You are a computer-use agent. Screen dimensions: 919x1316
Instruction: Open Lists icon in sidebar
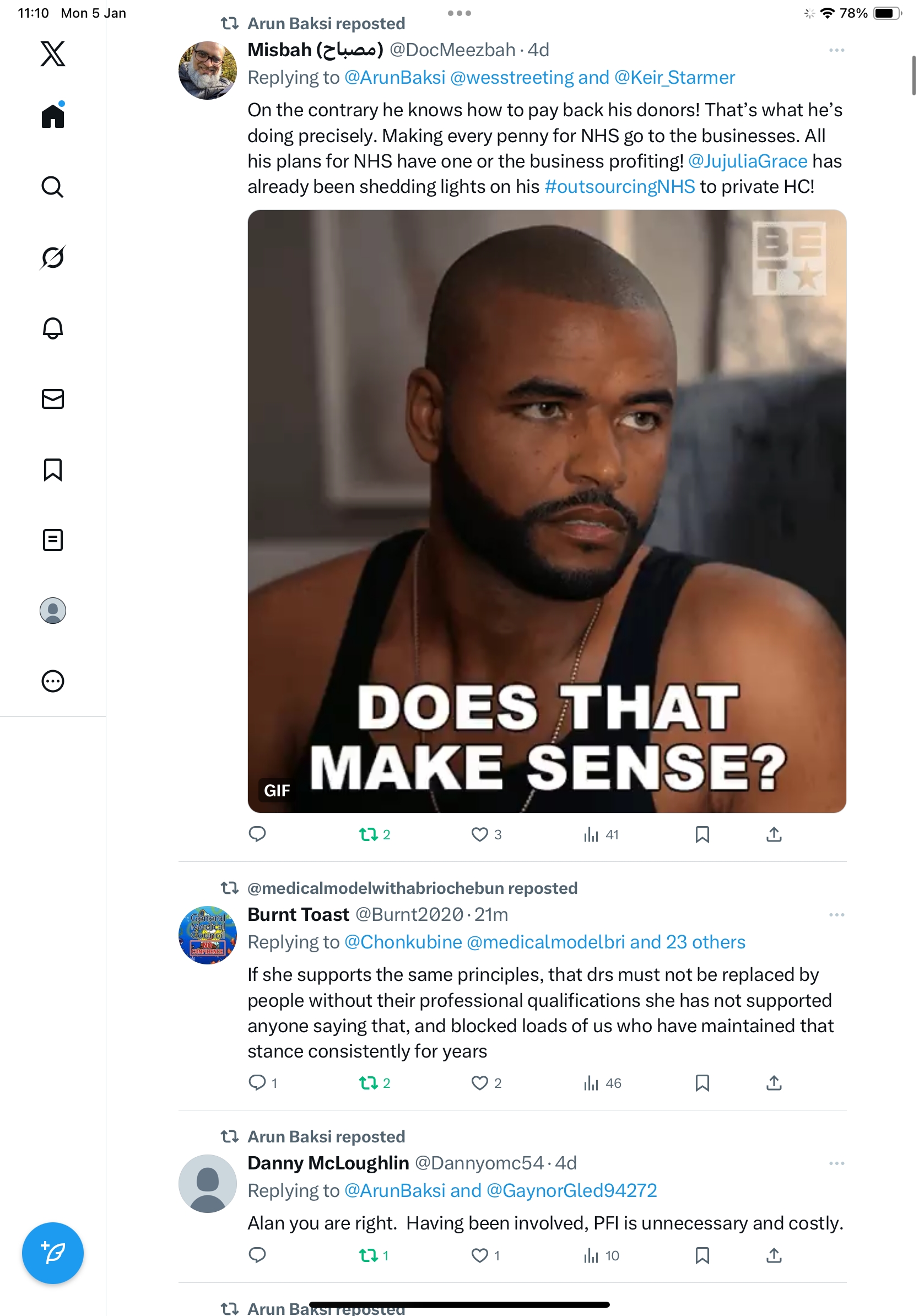click(53, 540)
